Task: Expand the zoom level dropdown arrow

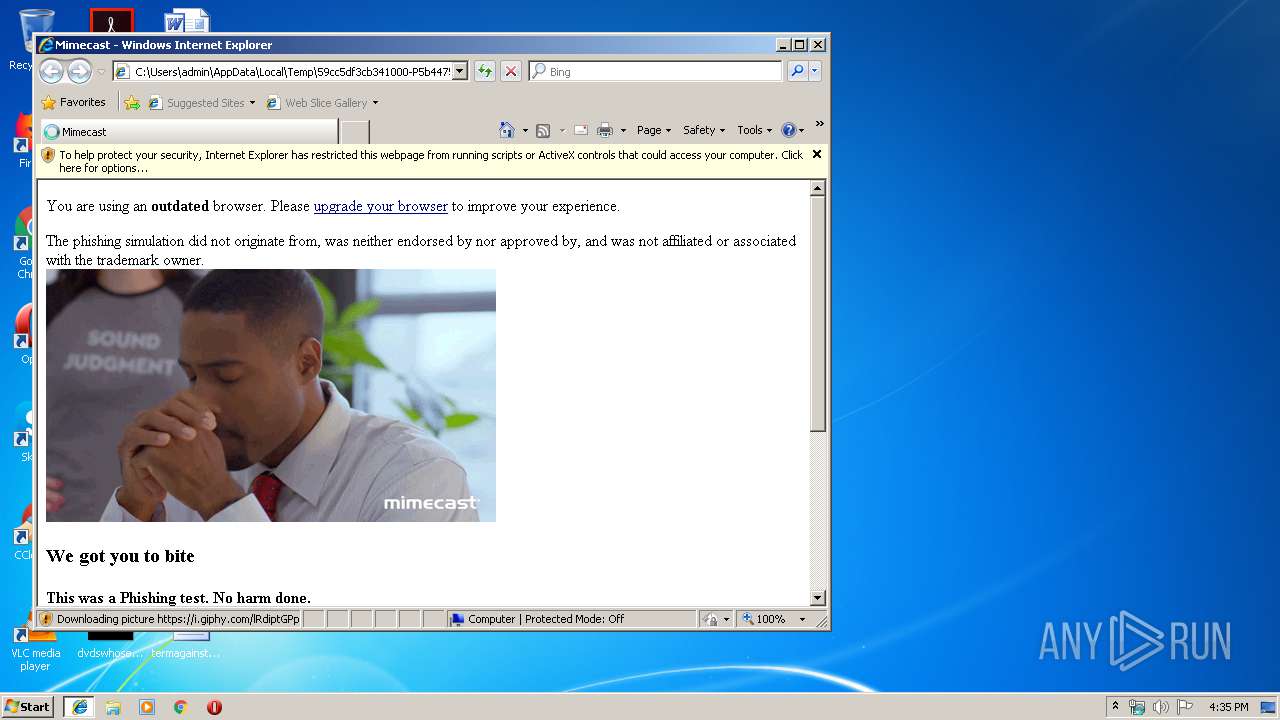Action: 802,619
